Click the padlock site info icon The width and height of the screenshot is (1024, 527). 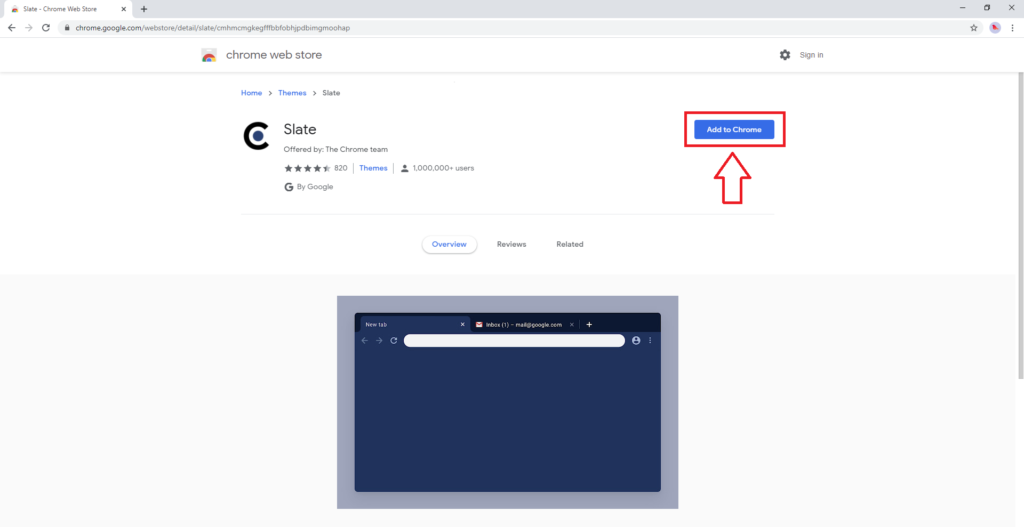coord(67,28)
